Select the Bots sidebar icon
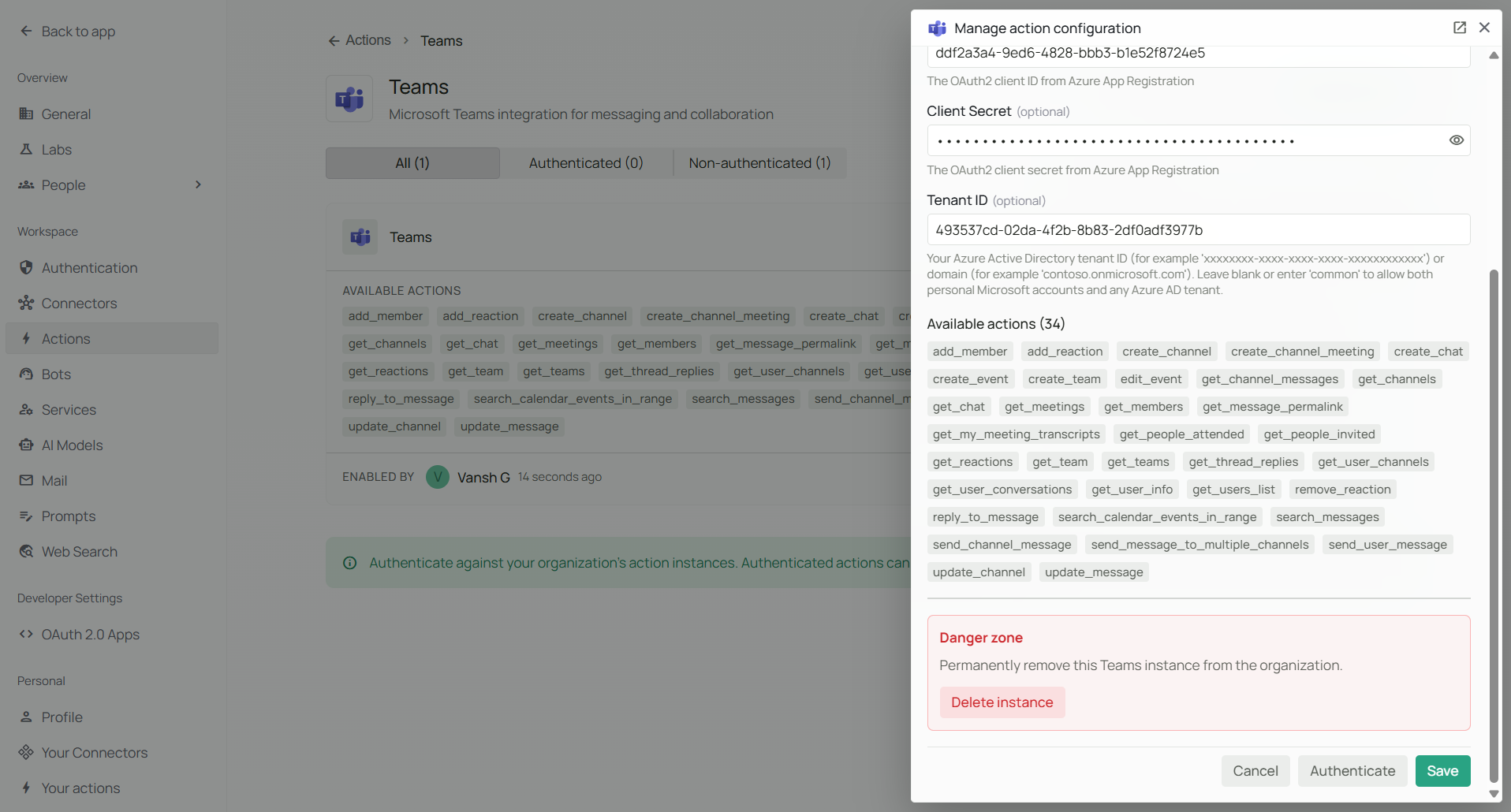 [x=28, y=374]
